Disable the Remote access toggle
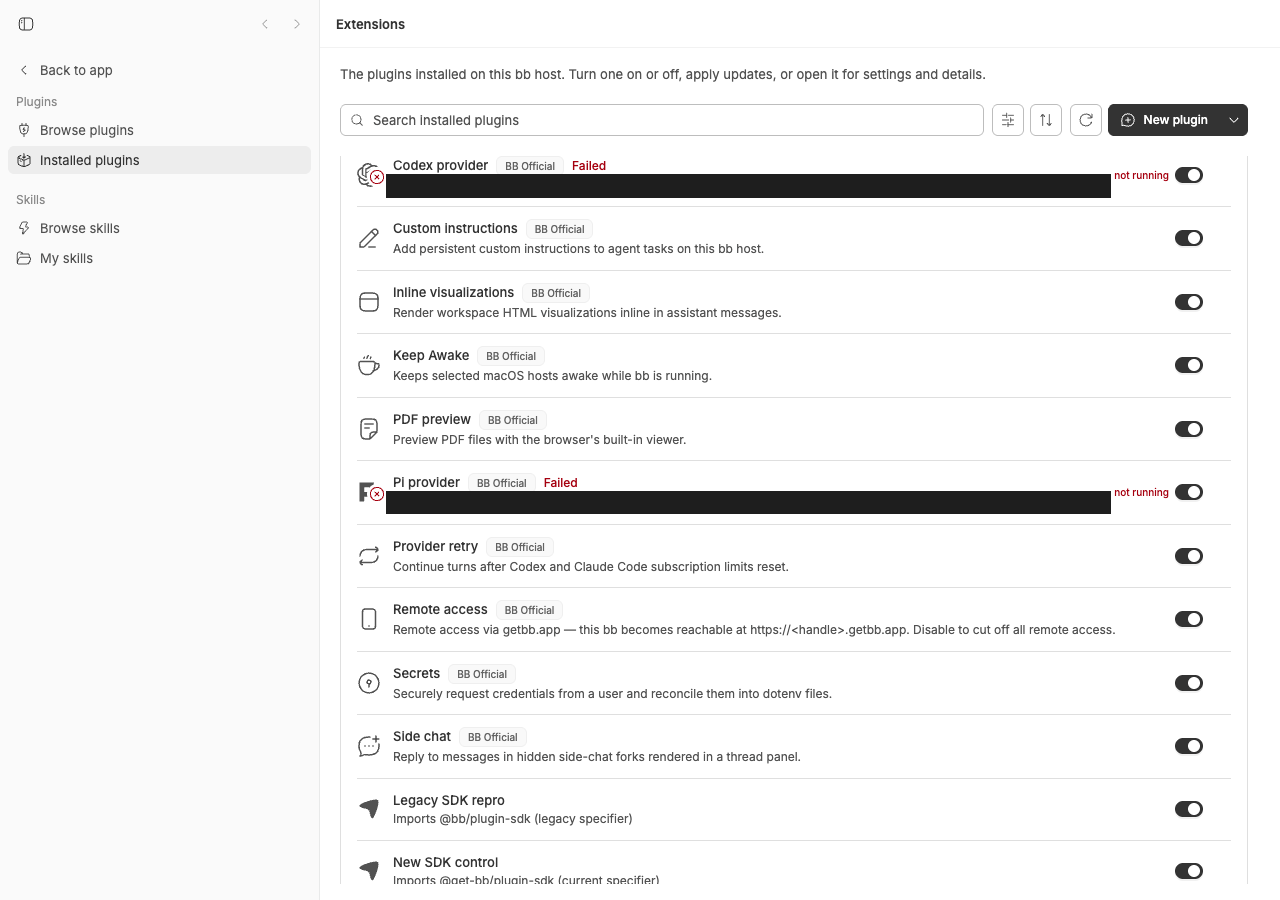Image resolution: width=1280 pixels, height=900 pixels. [1189, 619]
